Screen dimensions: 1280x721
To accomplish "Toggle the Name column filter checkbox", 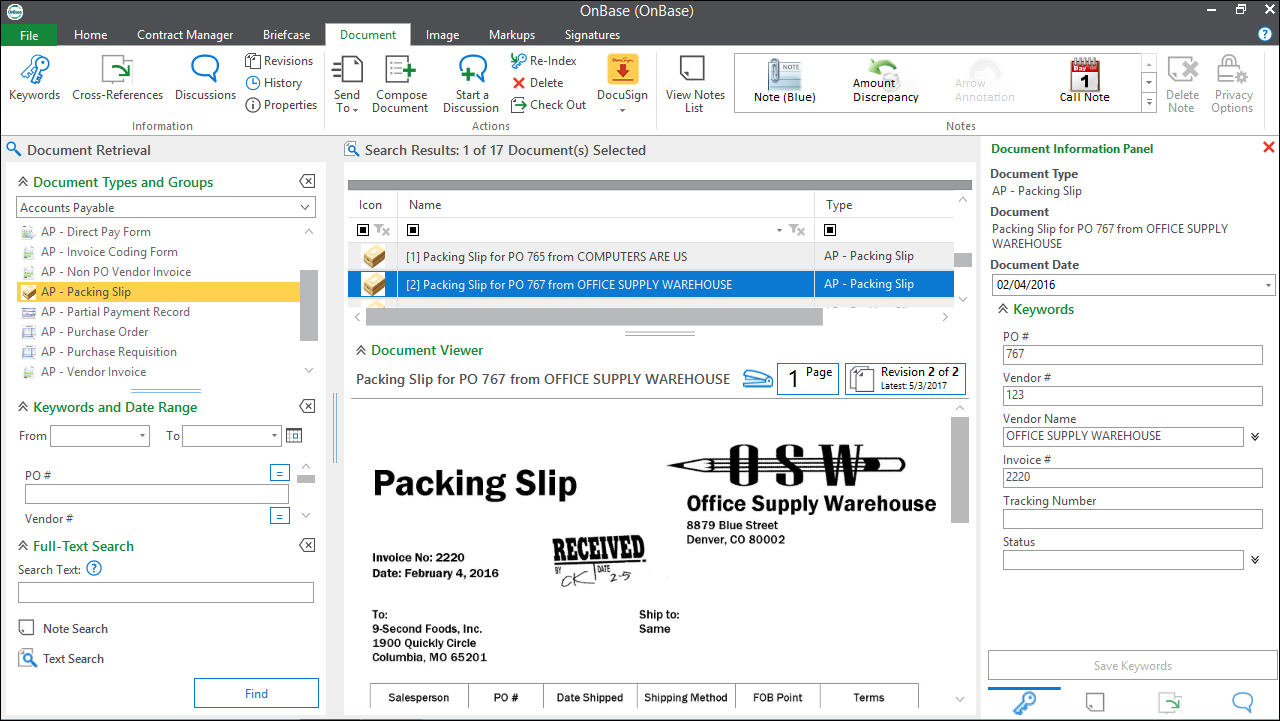I will point(413,230).
